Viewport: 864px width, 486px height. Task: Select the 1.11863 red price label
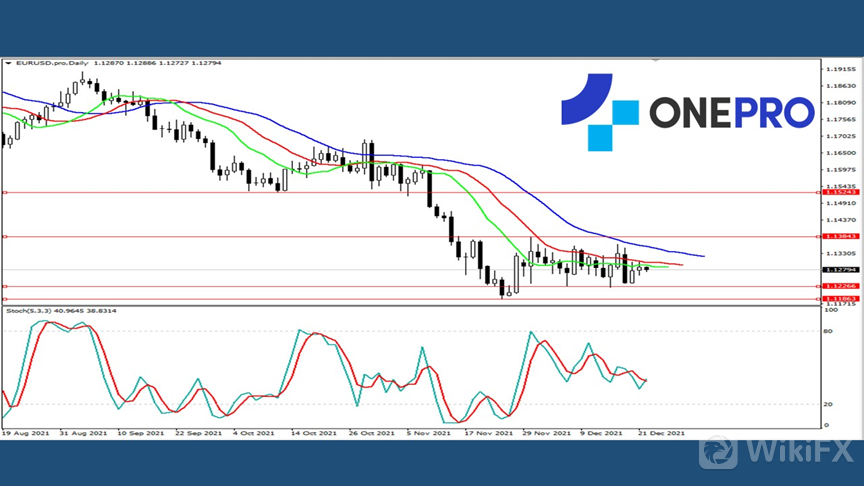(x=838, y=299)
